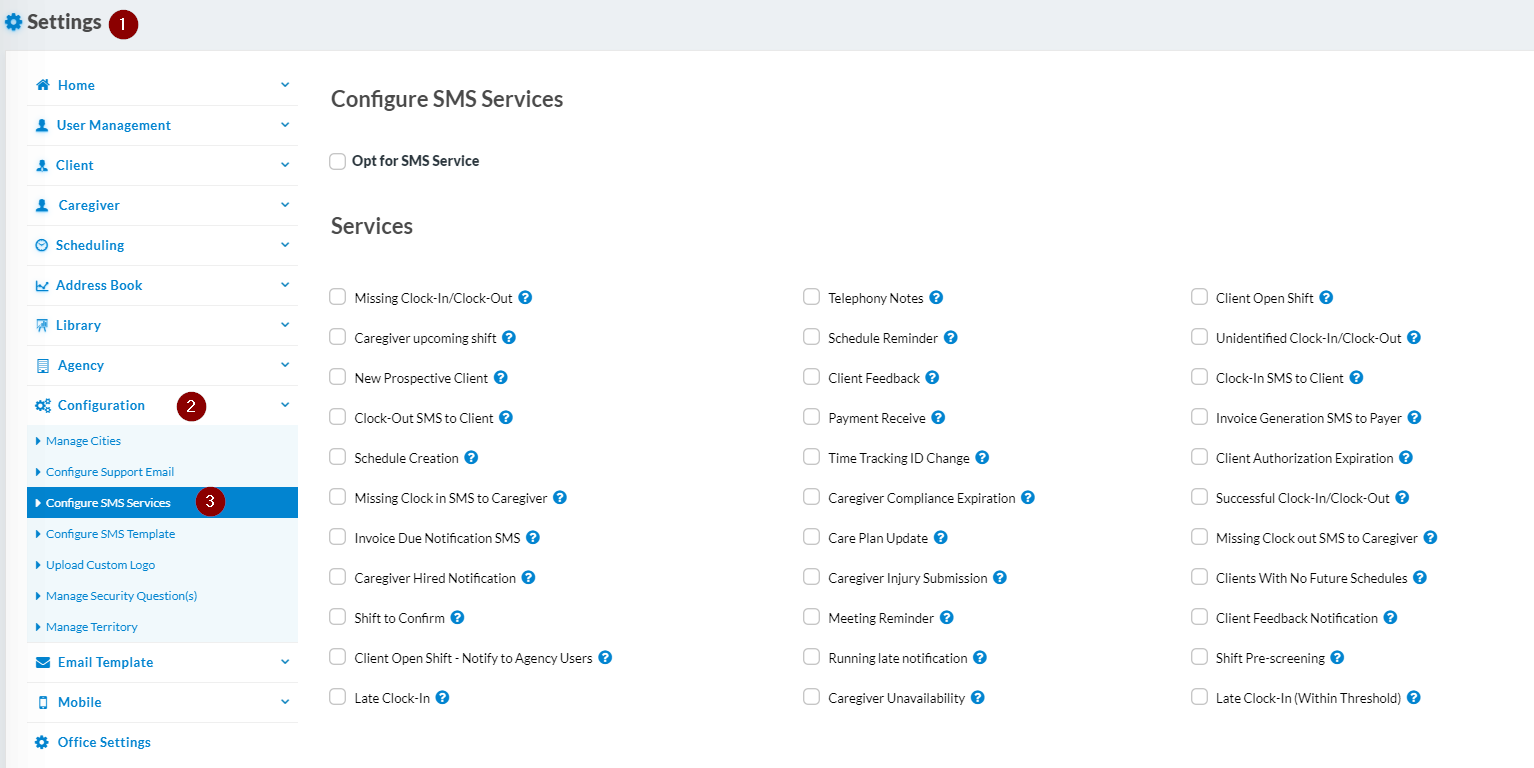This screenshot has width=1534, height=768.
Task: Open the Email Template menu
Action: coord(105,662)
